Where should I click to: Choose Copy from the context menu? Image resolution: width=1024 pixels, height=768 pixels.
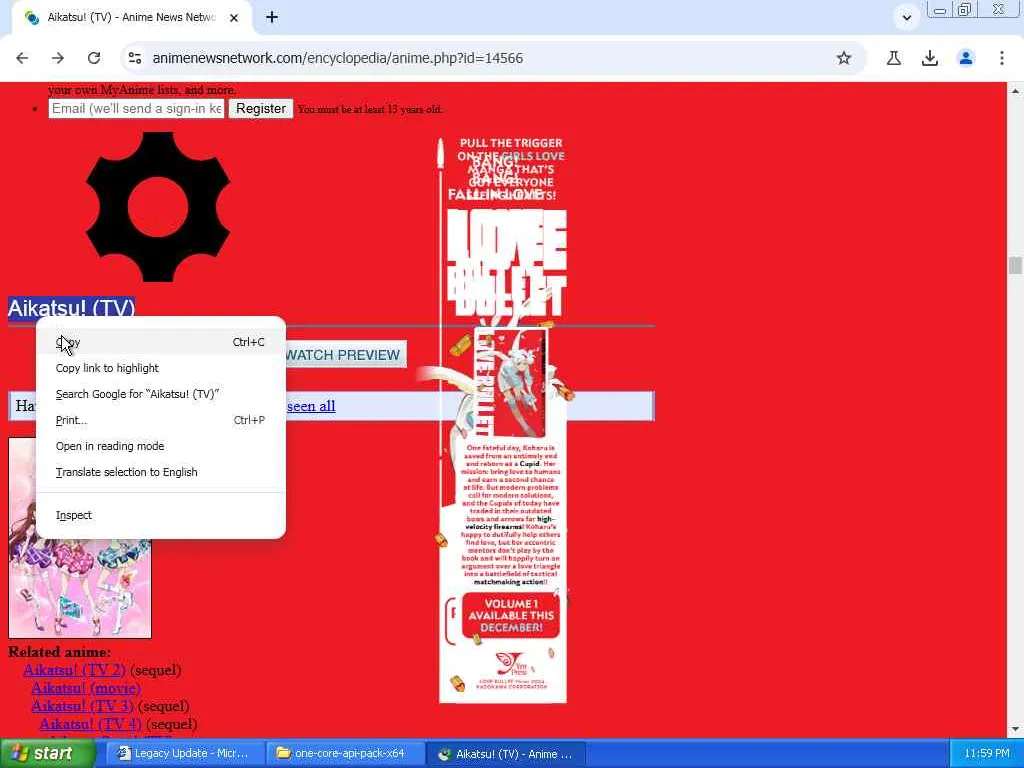[160, 342]
